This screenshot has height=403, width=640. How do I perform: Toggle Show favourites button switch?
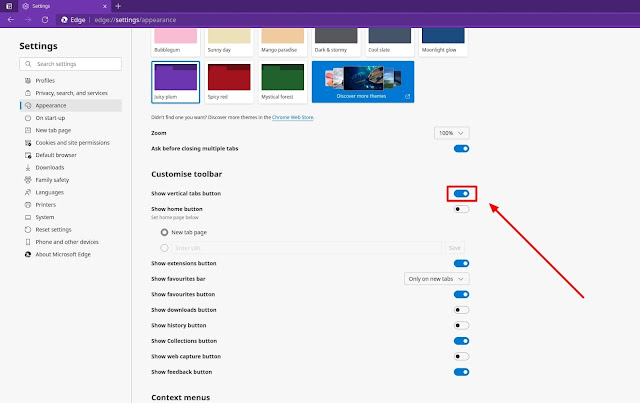point(461,294)
